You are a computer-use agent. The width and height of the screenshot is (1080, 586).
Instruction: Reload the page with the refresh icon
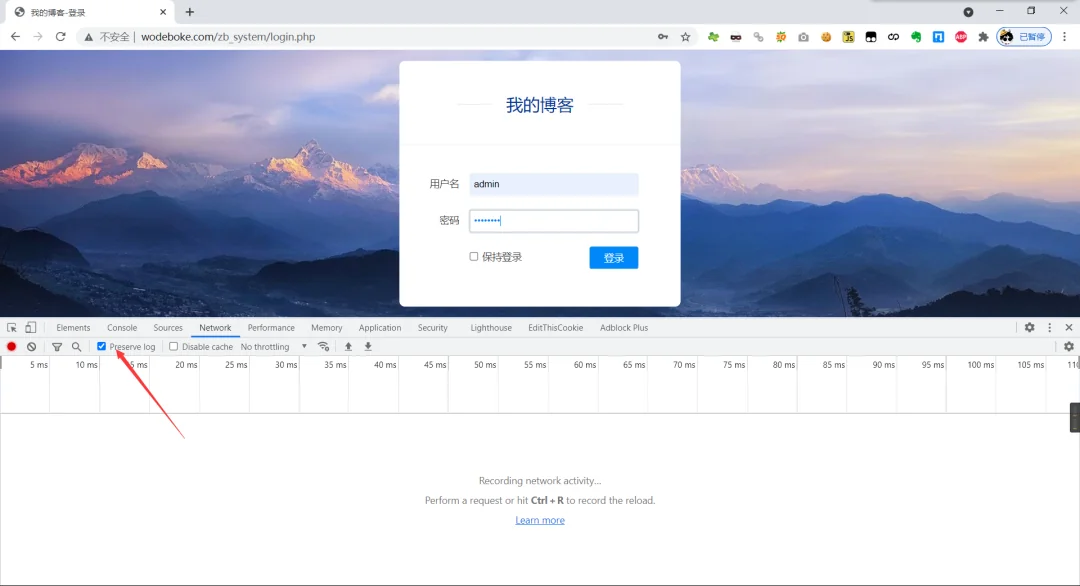61,36
